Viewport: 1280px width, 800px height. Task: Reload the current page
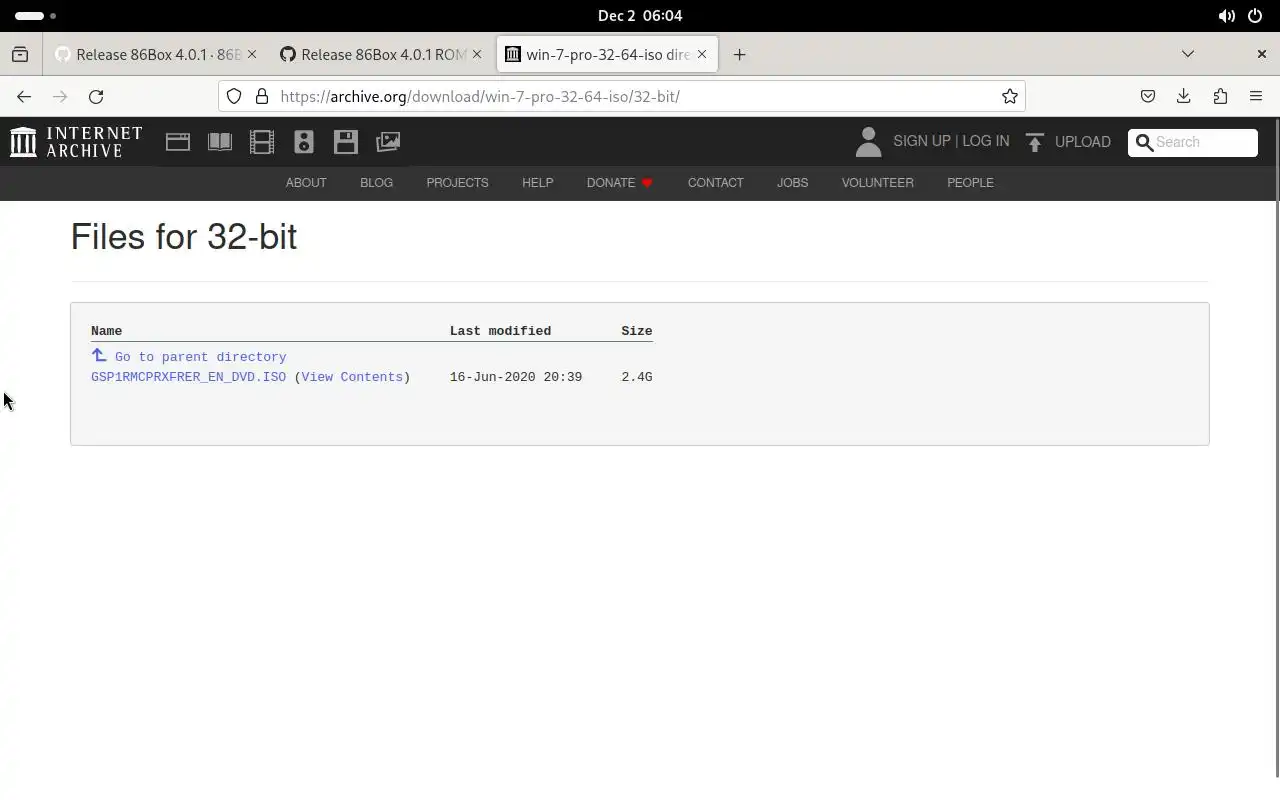coord(96,96)
